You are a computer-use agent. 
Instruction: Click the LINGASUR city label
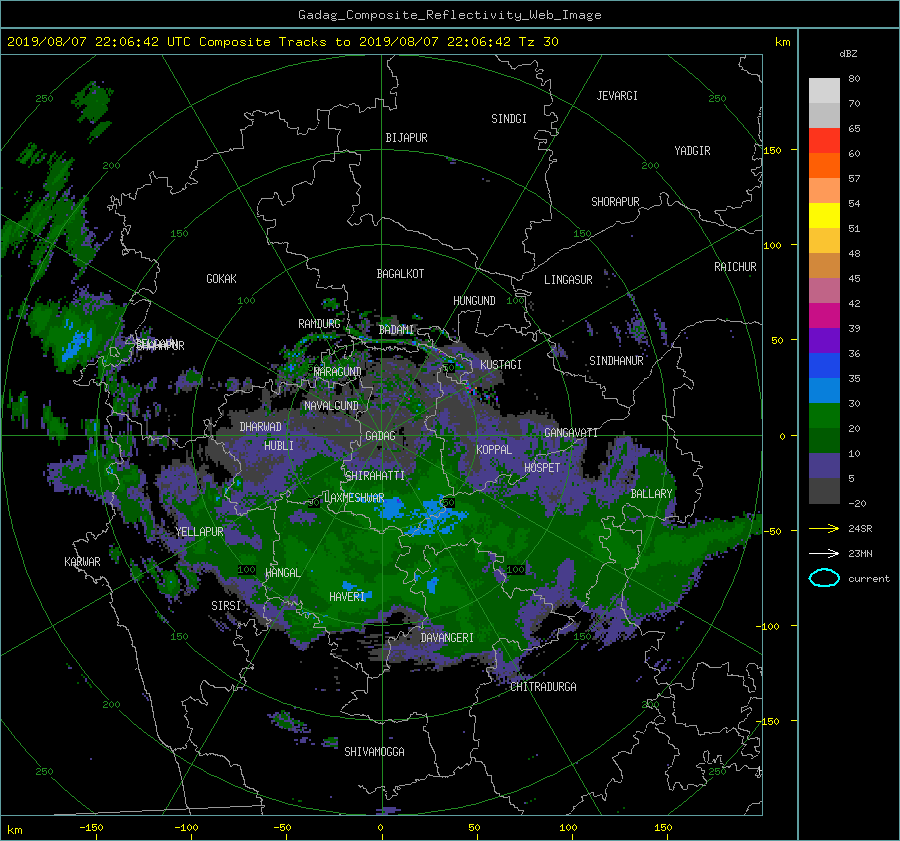click(568, 280)
